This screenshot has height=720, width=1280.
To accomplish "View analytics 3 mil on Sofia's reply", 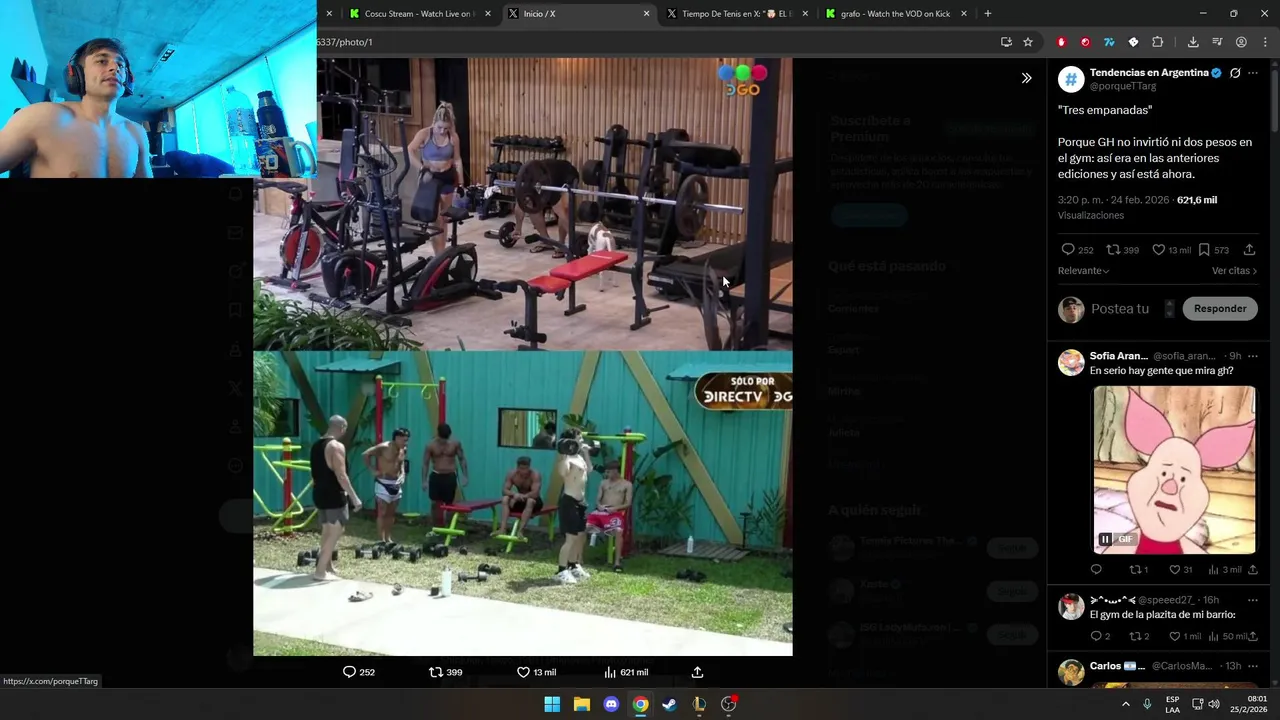I will pyautogui.click(x=1224, y=570).
